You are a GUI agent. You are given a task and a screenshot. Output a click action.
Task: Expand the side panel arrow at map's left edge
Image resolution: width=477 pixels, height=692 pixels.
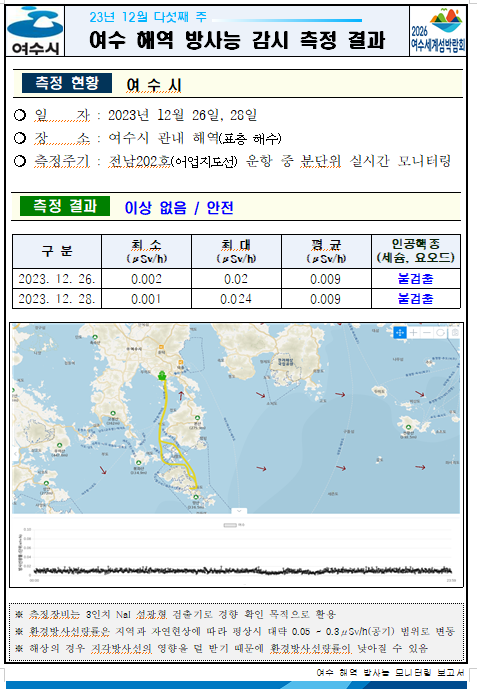15,453
